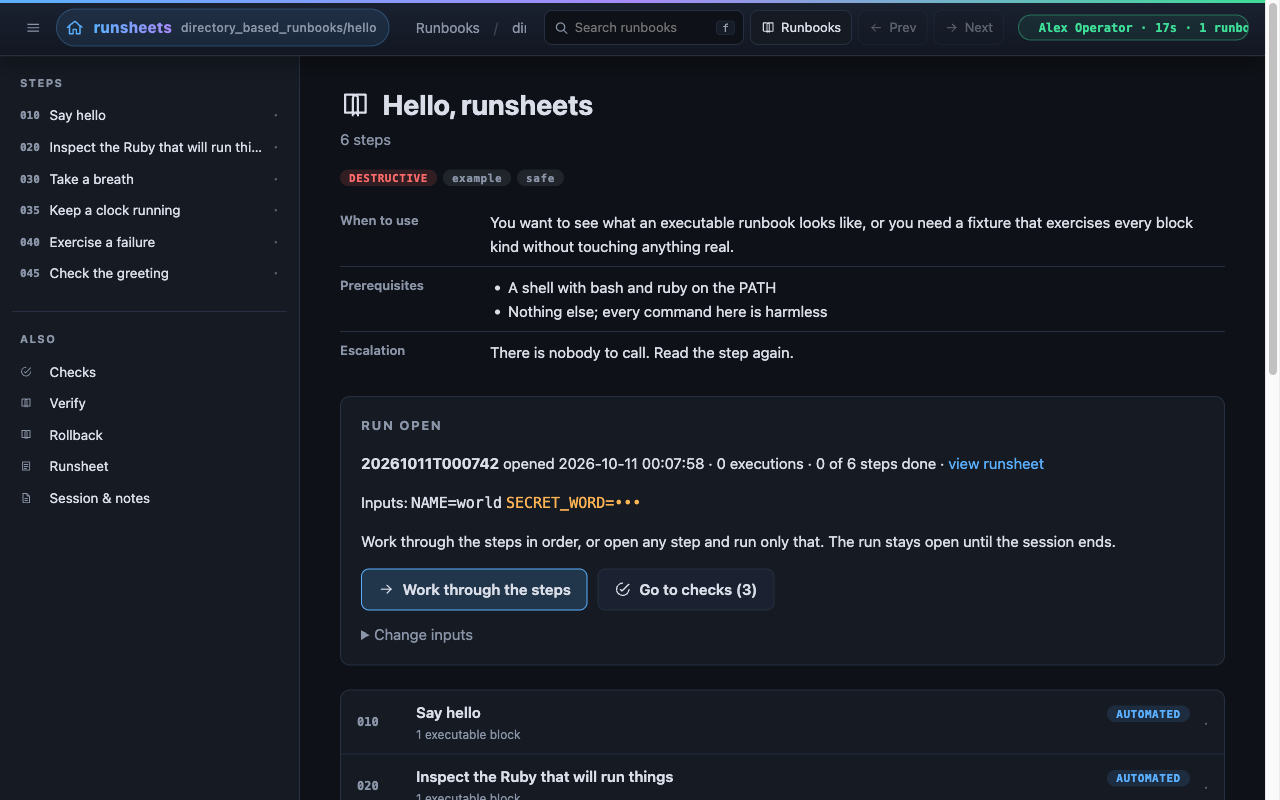Click the run ID 20261011T000742

[x=430, y=464]
